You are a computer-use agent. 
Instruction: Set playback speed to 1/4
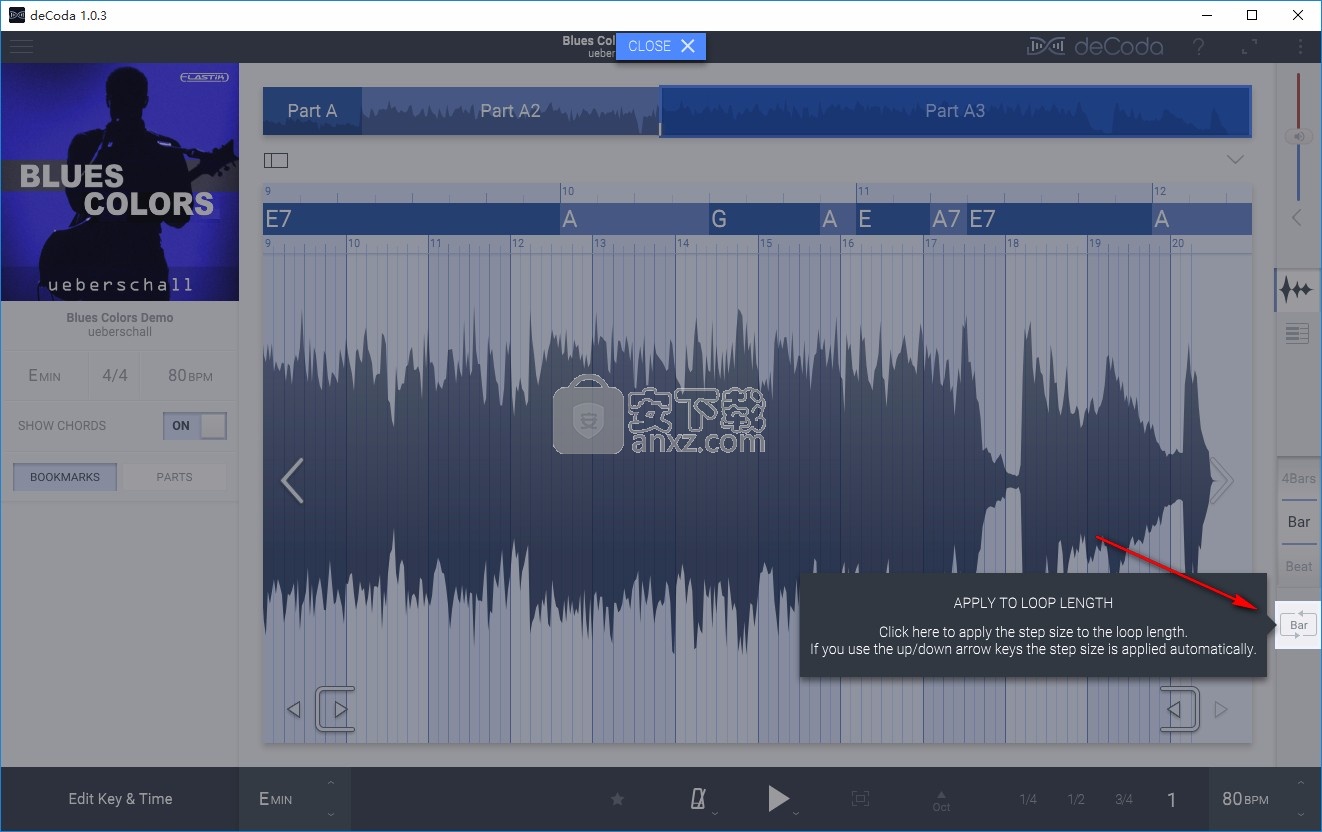pyautogui.click(x=1028, y=799)
